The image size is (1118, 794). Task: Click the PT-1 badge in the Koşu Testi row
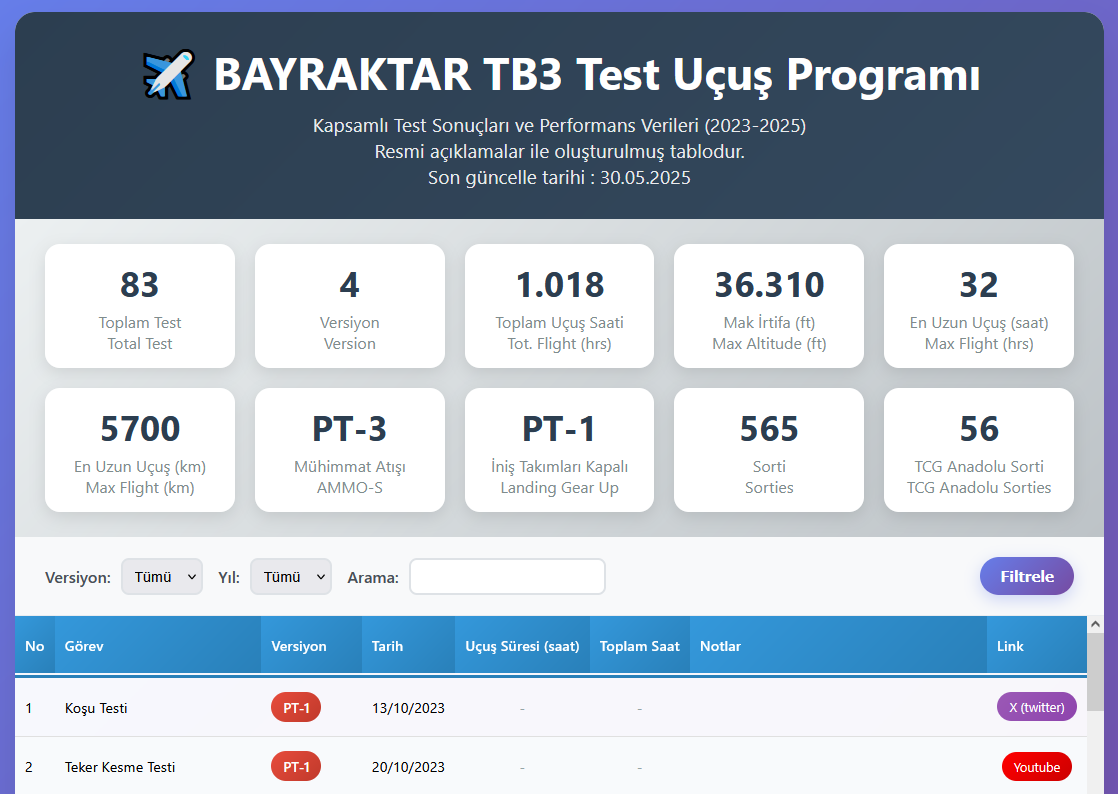point(296,708)
